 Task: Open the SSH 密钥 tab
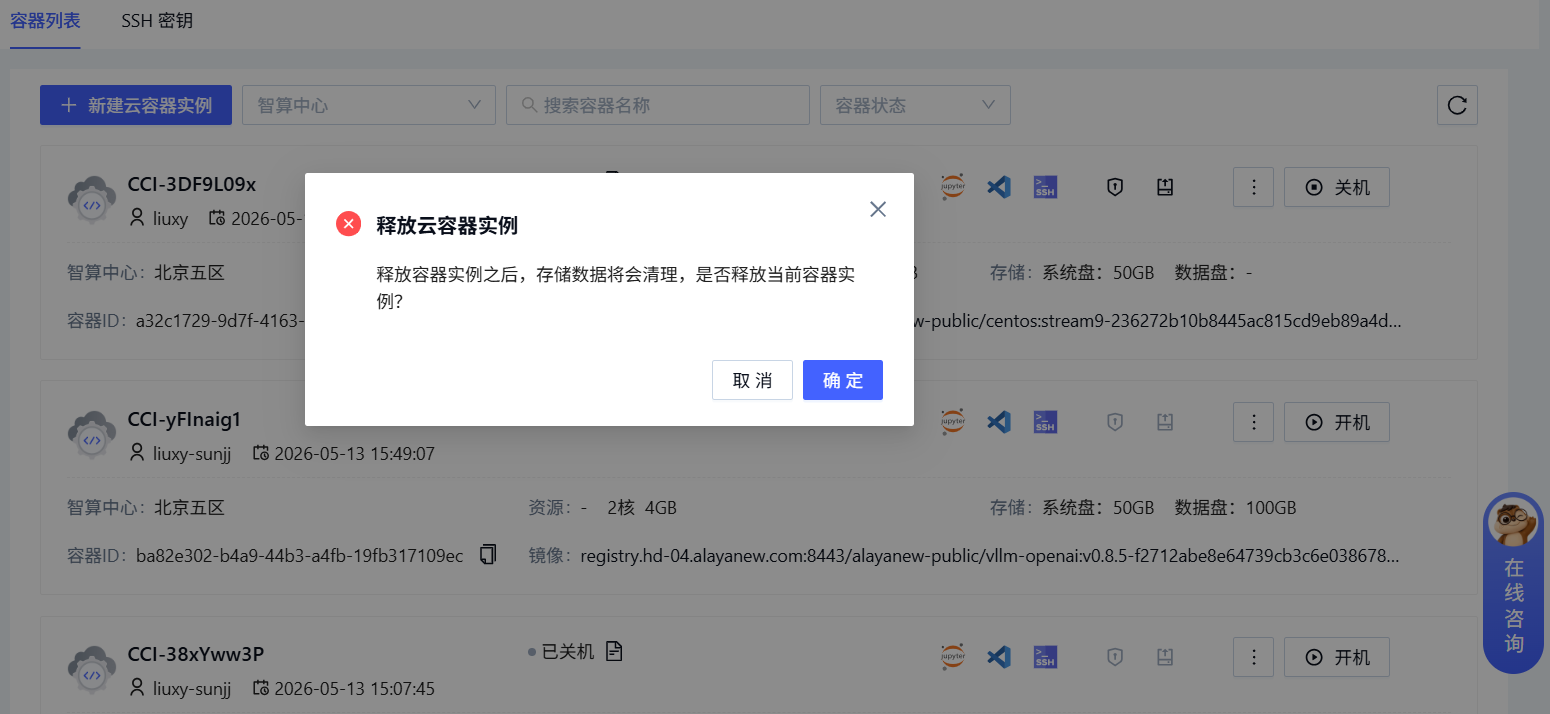pos(157,20)
